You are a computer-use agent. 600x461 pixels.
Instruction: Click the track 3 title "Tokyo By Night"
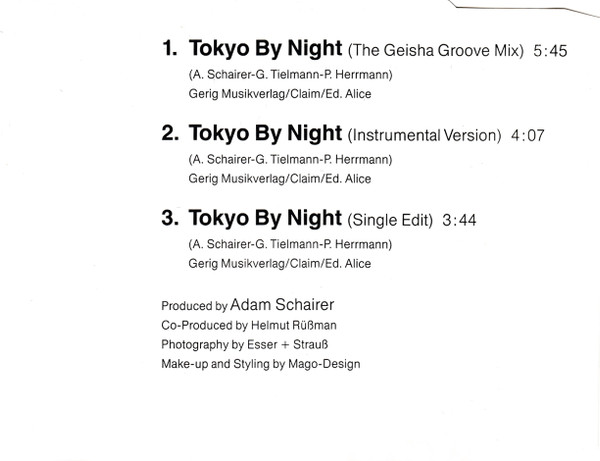pyautogui.click(x=264, y=216)
